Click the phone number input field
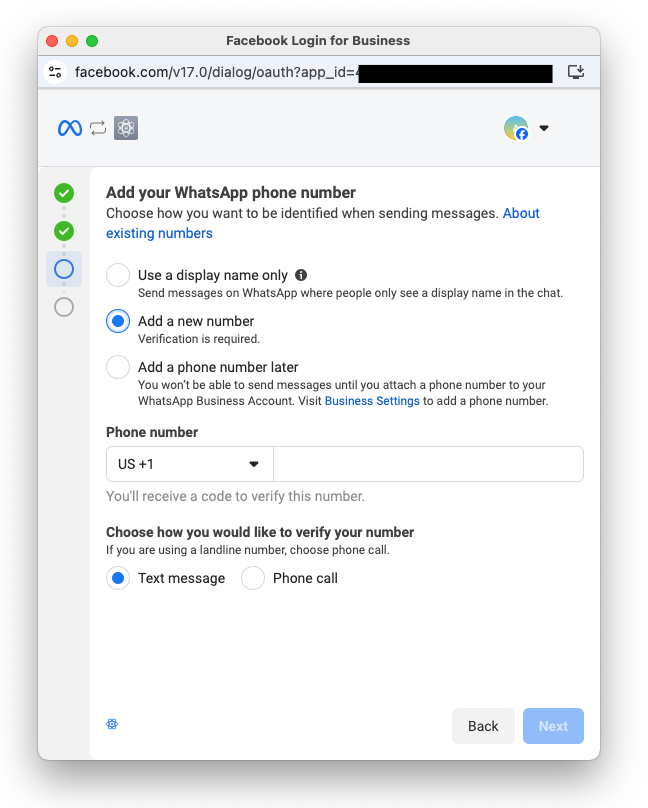 (429, 464)
